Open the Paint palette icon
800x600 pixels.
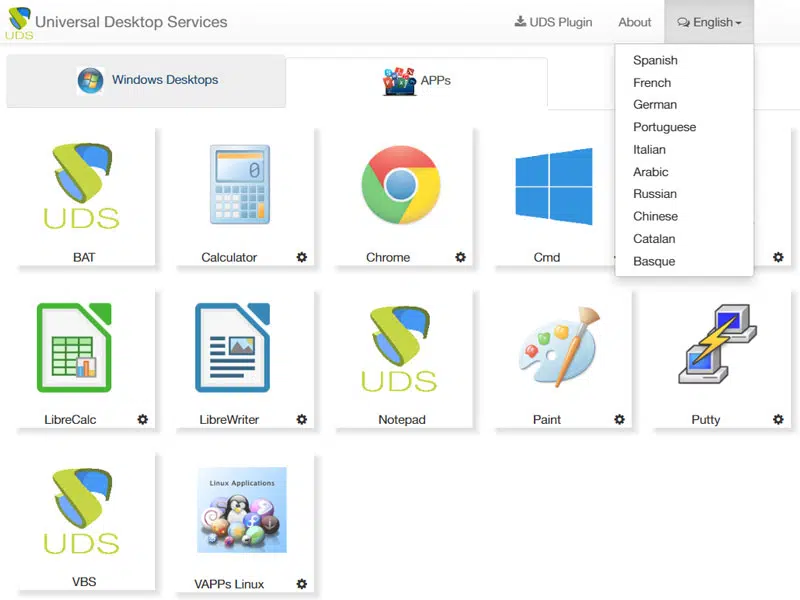point(559,347)
